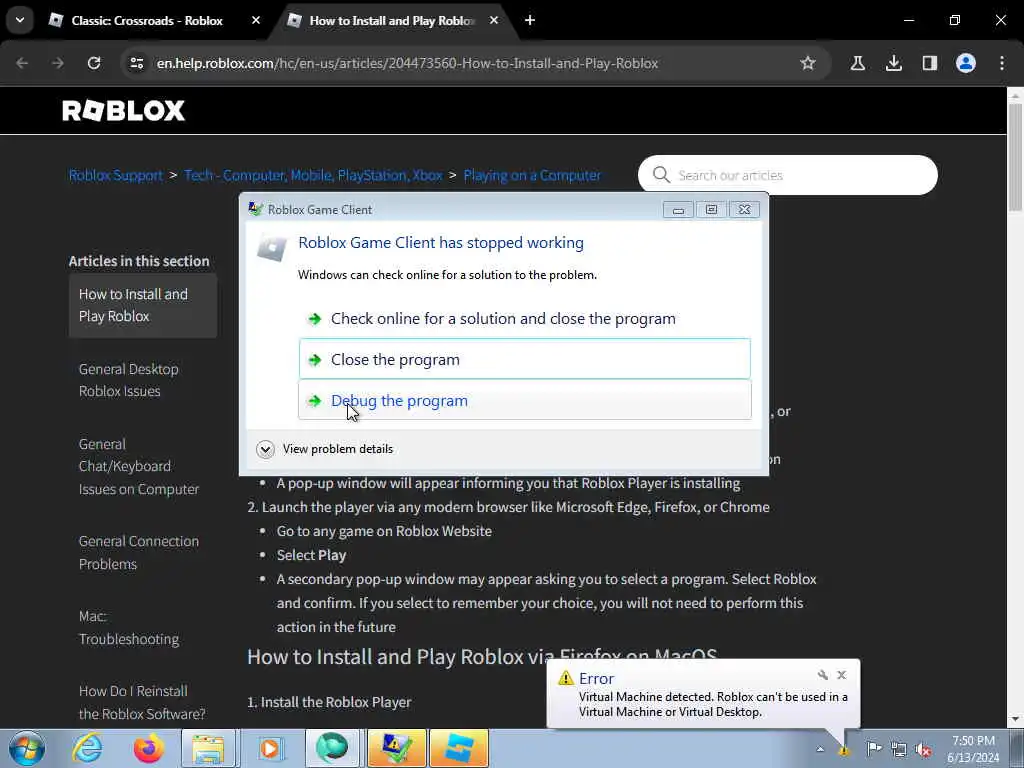Bookmark this page with star icon

pyautogui.click(x=808, y=63)
